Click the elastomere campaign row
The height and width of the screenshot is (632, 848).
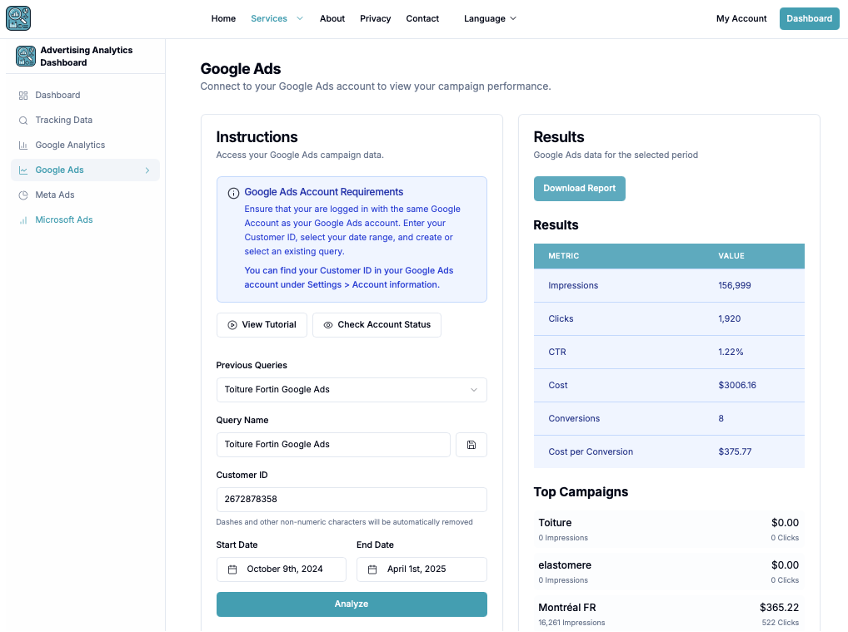click(669, 572)
